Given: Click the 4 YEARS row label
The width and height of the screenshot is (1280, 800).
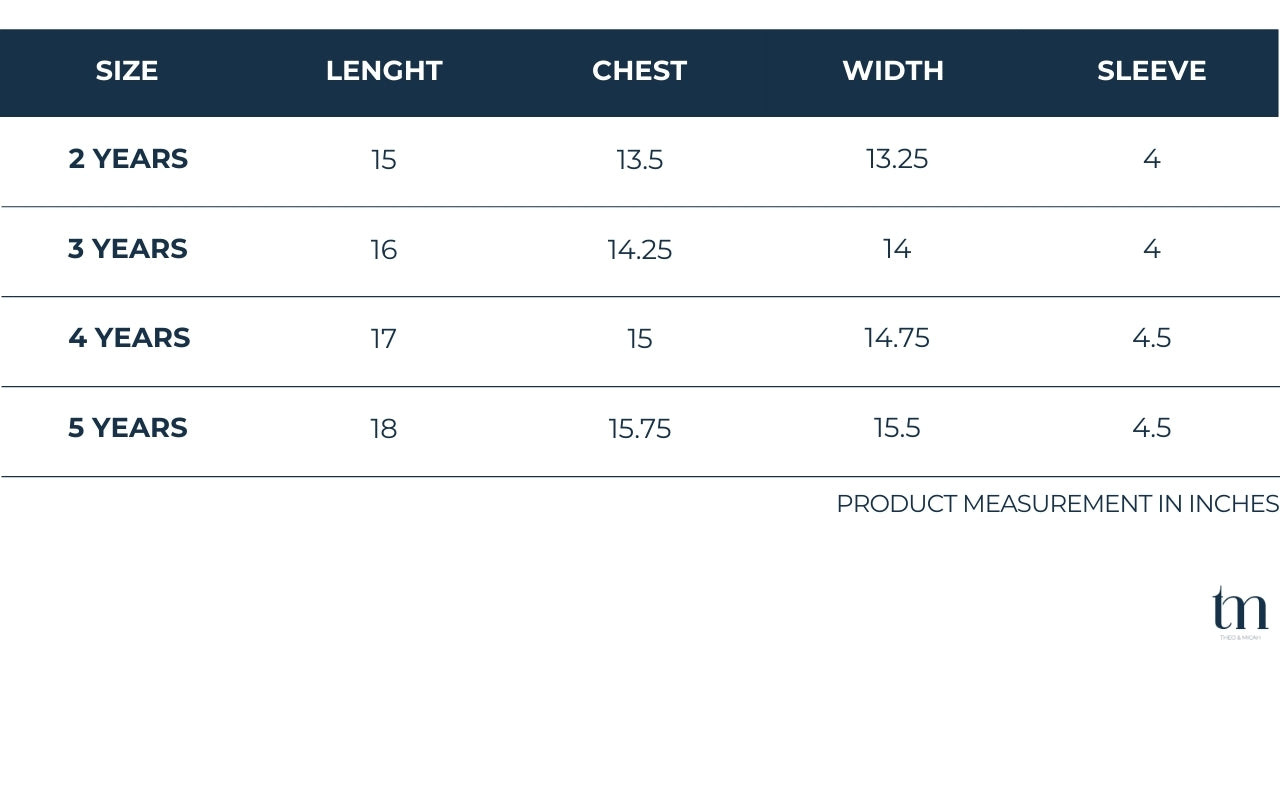Looking at the screenshot, I should [x=129, y=338].
